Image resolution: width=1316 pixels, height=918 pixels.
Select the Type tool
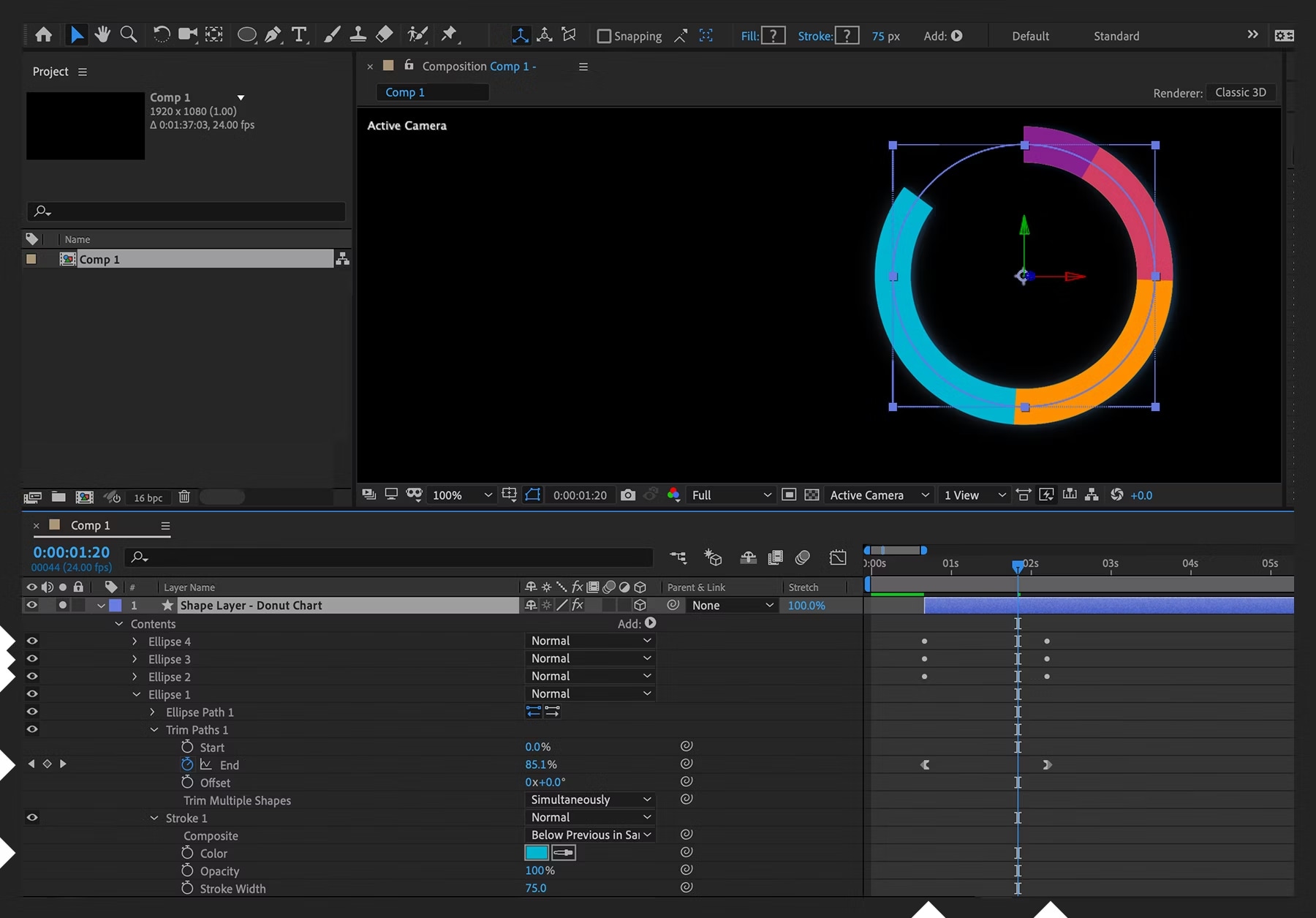(299, 34)
